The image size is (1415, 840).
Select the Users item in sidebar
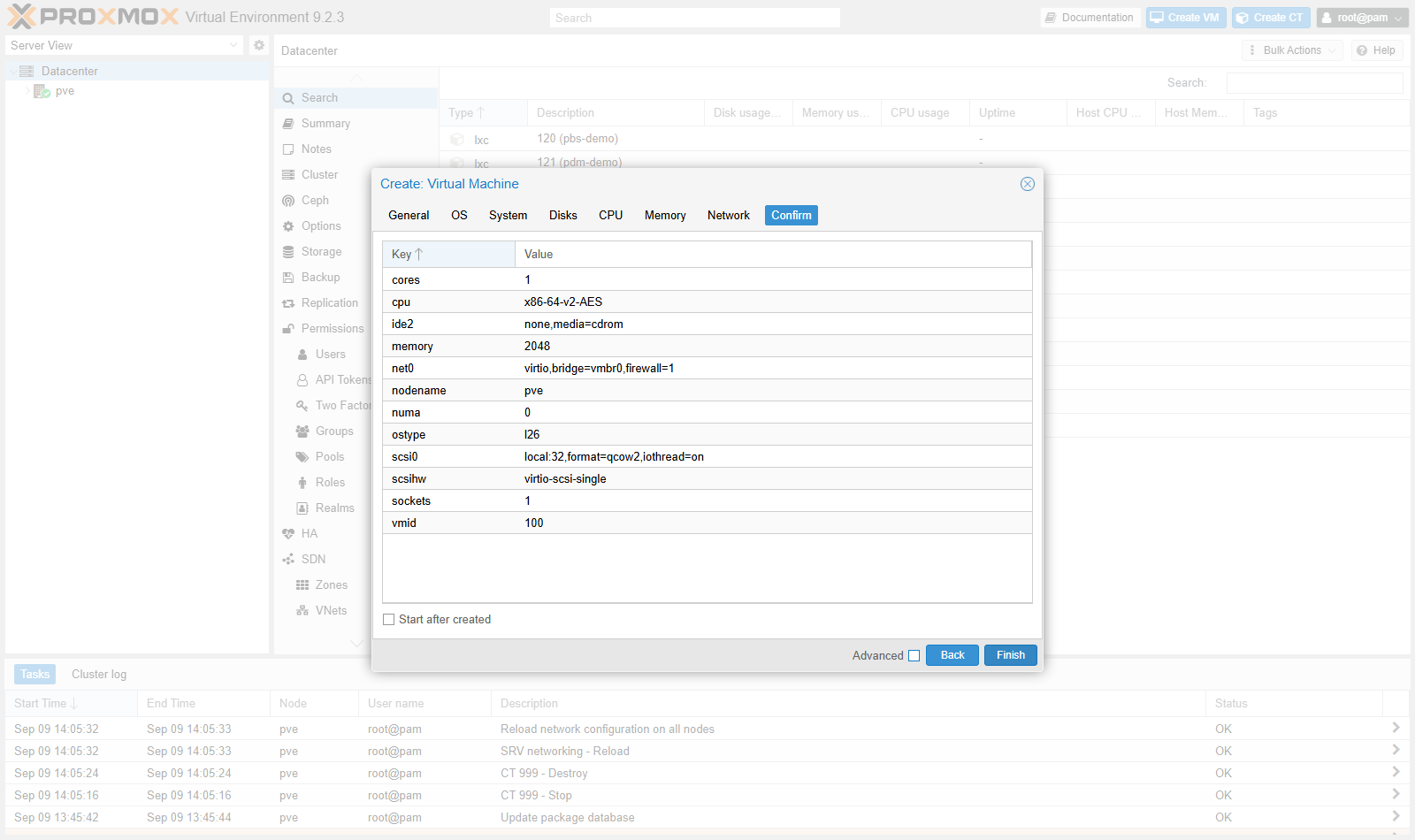[331, 355]
